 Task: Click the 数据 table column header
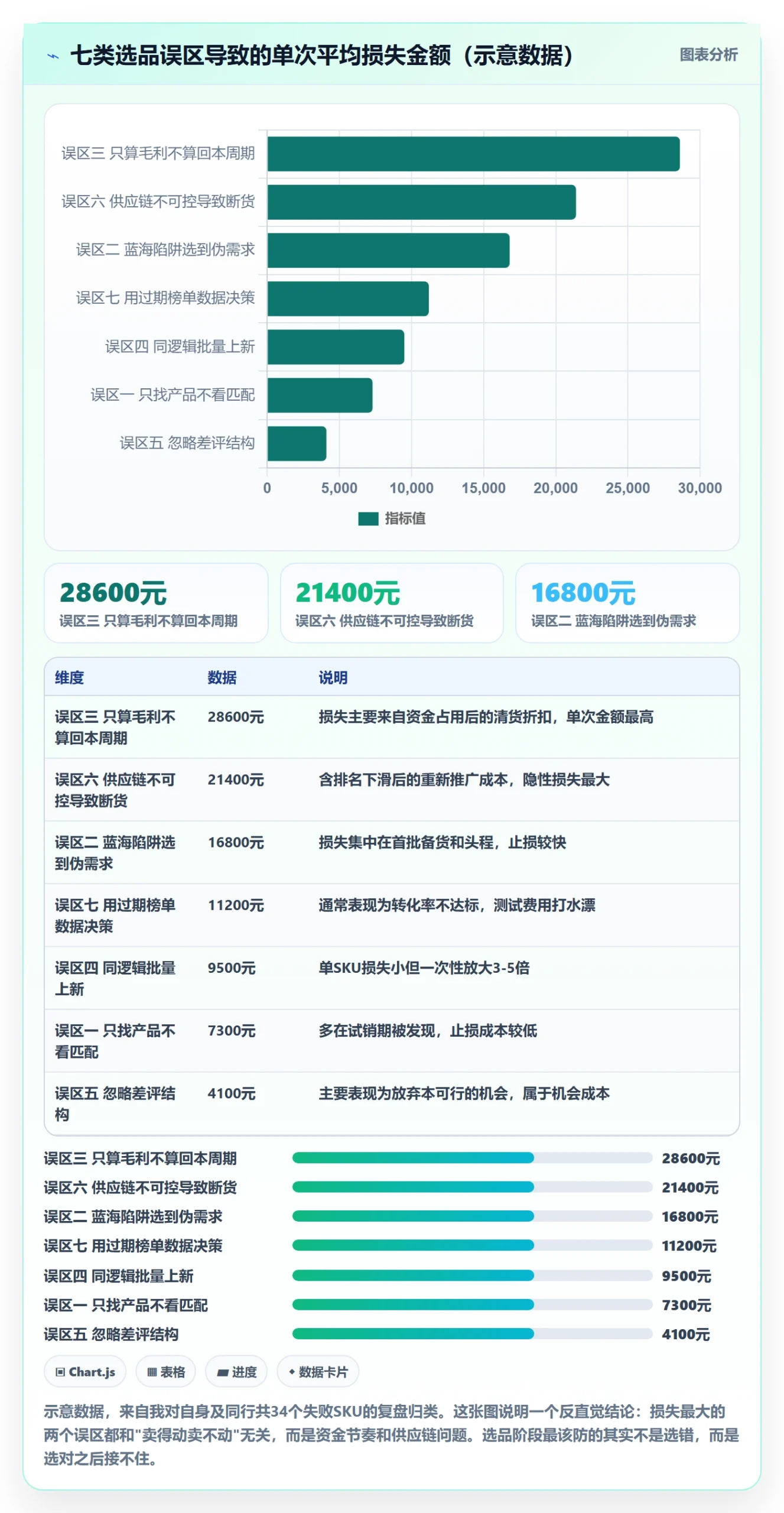point(222,677)
